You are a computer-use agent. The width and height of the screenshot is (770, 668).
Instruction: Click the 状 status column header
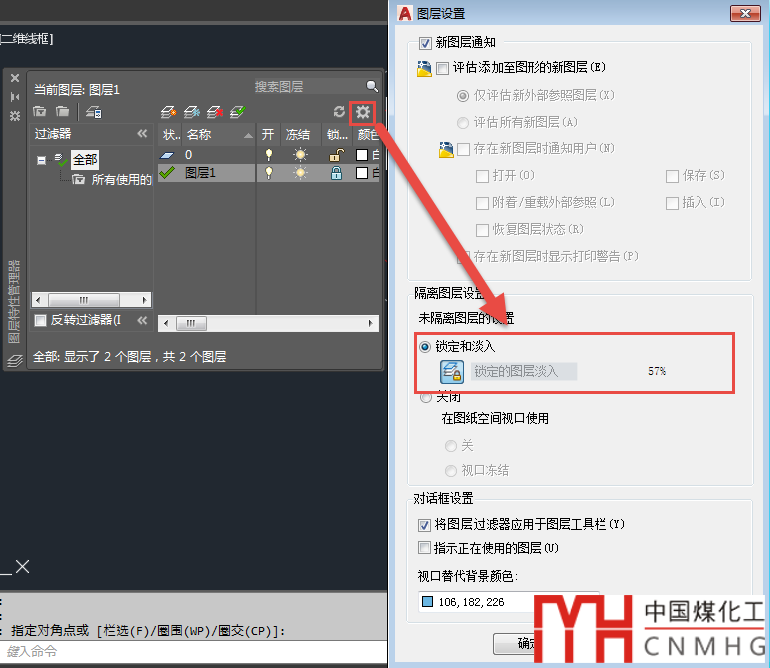point(171,135)
